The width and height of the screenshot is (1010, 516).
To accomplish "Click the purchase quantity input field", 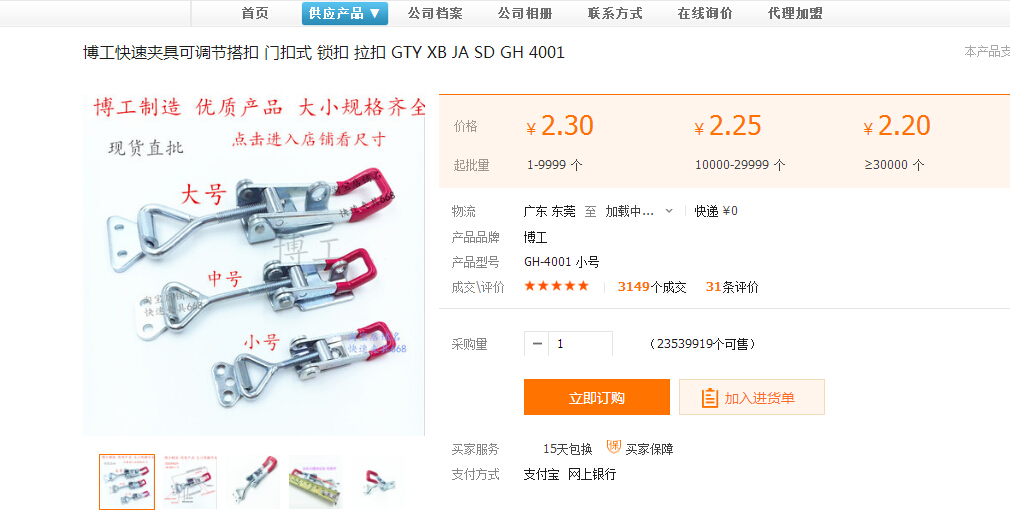I will pyautogui.click(x=580, y=344).
